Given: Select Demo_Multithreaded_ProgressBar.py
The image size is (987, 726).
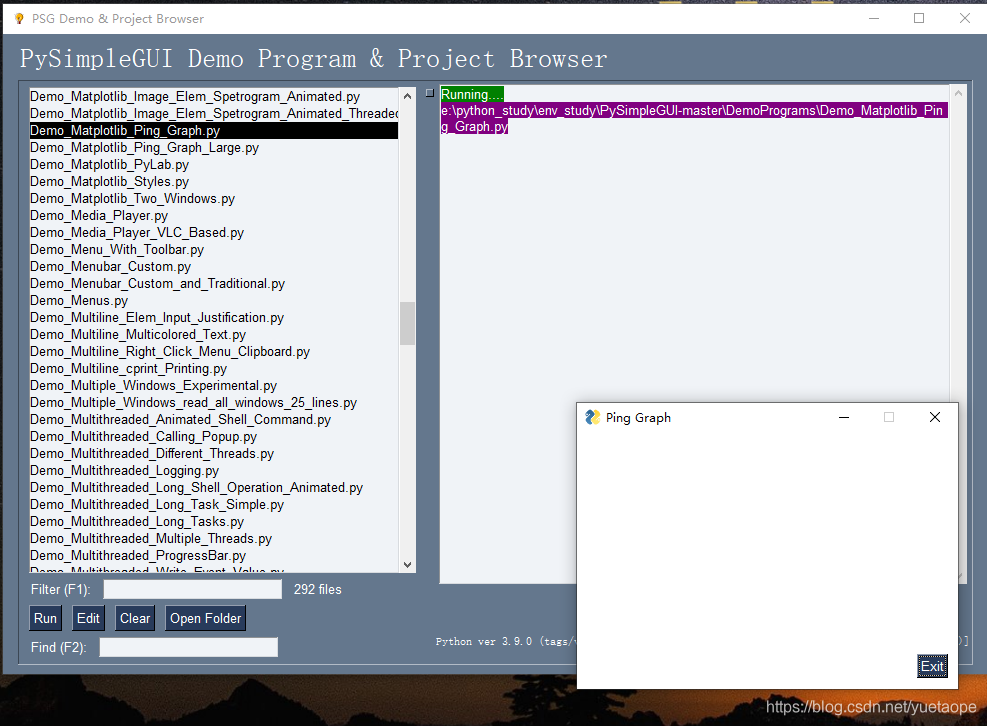Looking at the screenshot, I should coord(213,555).
